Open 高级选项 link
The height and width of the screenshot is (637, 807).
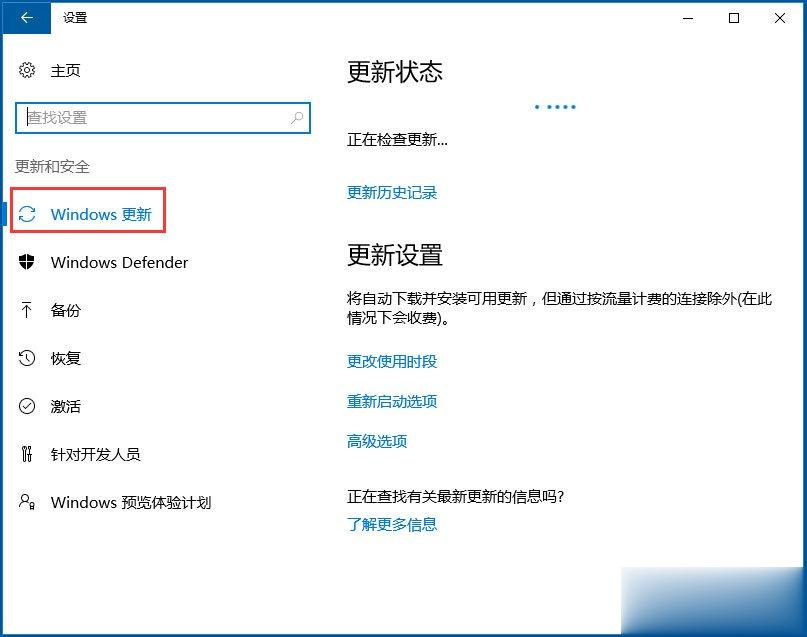[377, 441]
